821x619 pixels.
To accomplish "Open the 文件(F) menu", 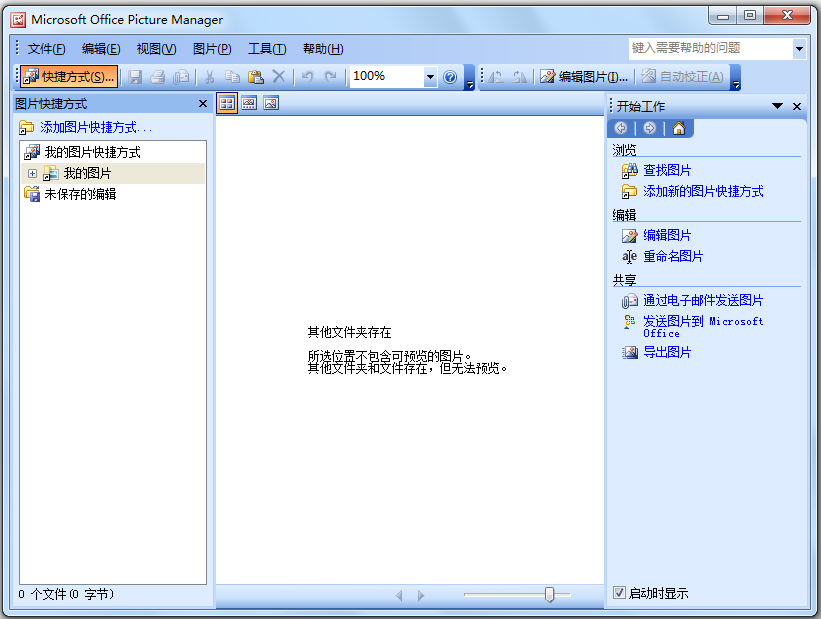I will click(x=46, y=49).
